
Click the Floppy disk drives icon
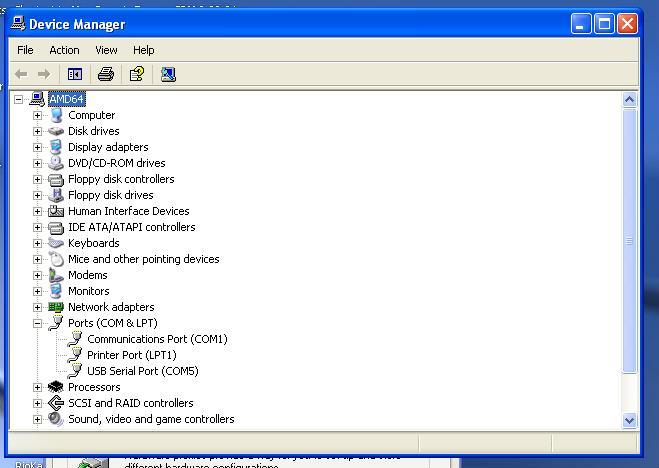coord(56,195)
